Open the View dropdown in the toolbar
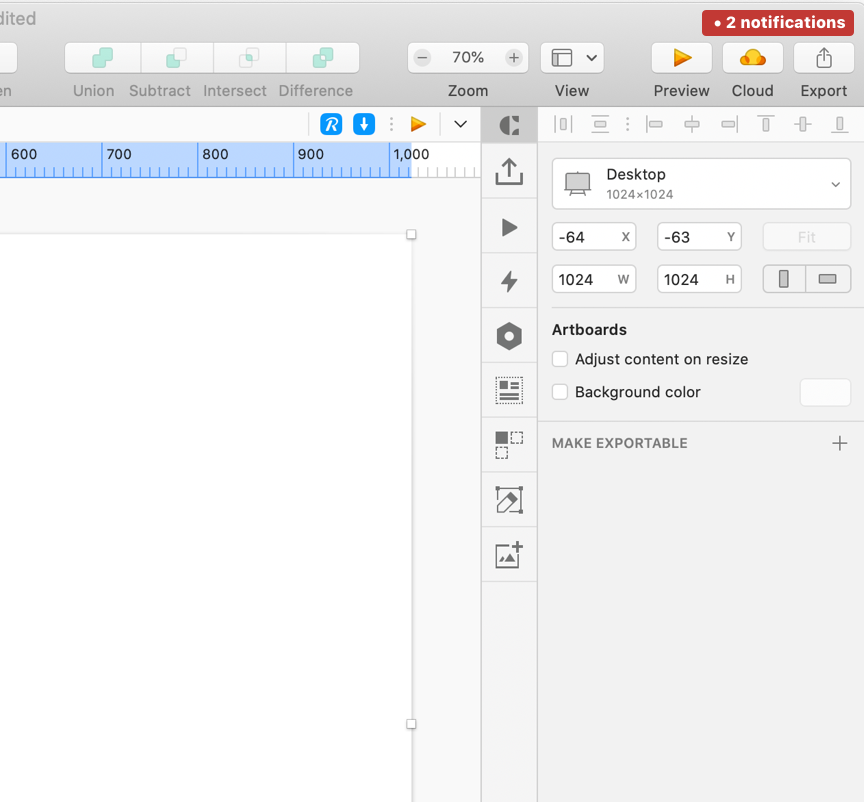Viewport: 864px width, 802px height. coord(572,57)
